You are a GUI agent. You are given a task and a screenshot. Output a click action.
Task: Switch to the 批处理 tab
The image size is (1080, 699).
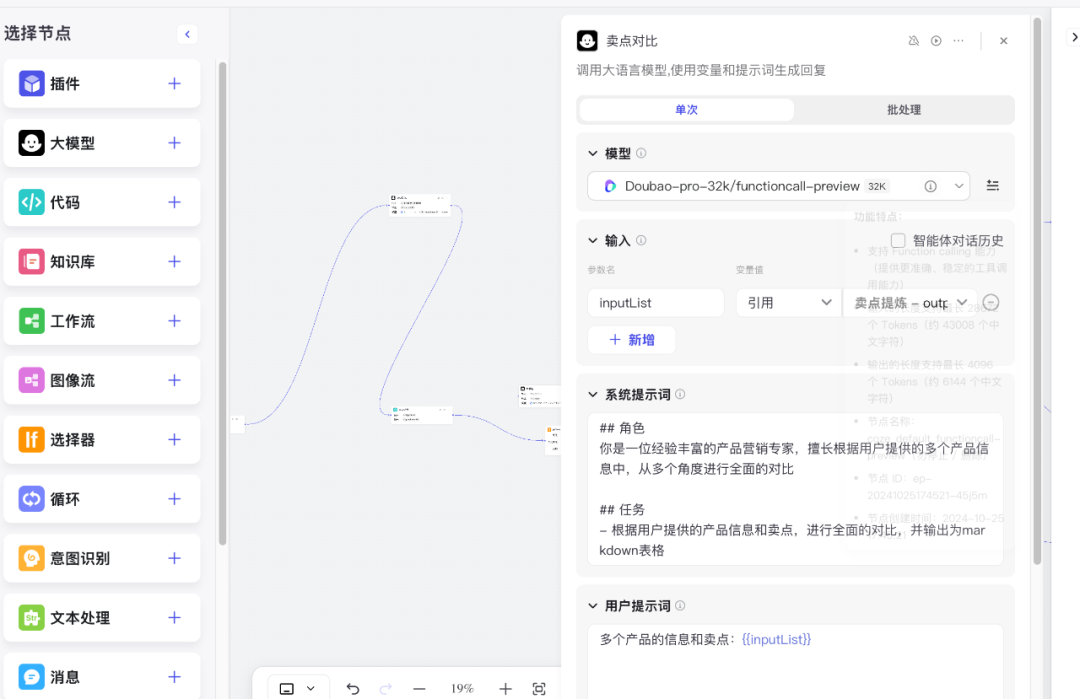[x=904, y=109]
